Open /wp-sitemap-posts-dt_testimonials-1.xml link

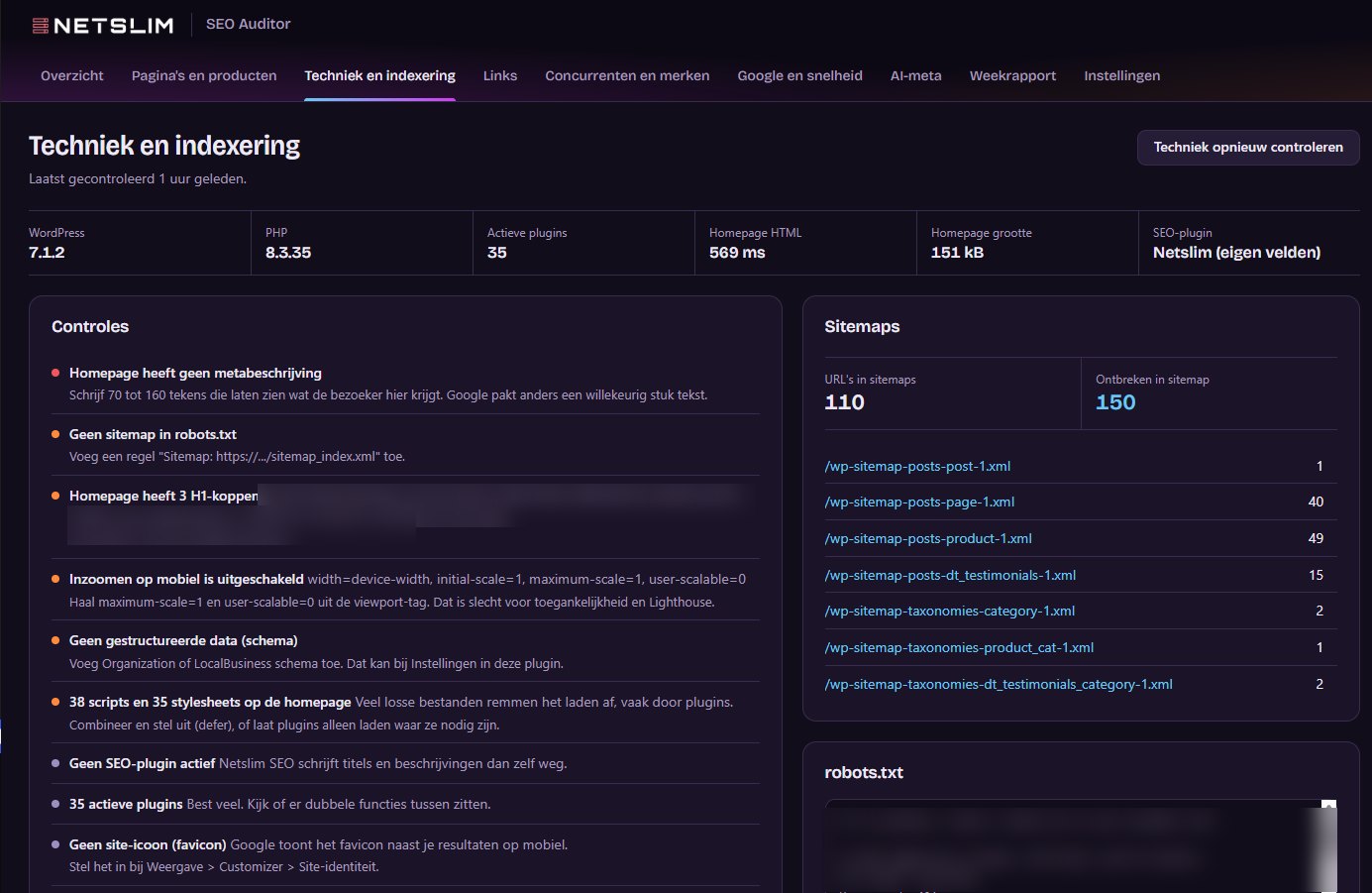tap(950, 575)
